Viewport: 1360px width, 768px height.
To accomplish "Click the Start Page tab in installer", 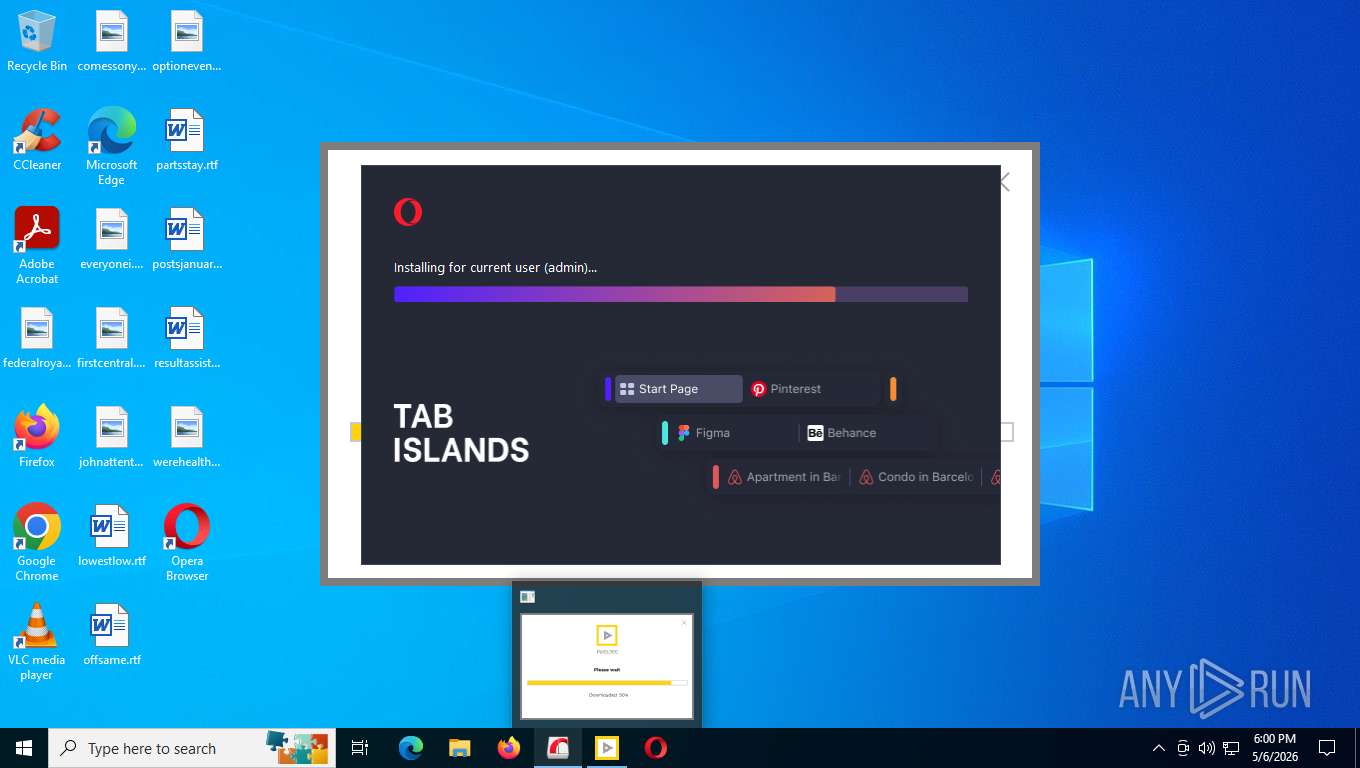I will coord(679,389).
